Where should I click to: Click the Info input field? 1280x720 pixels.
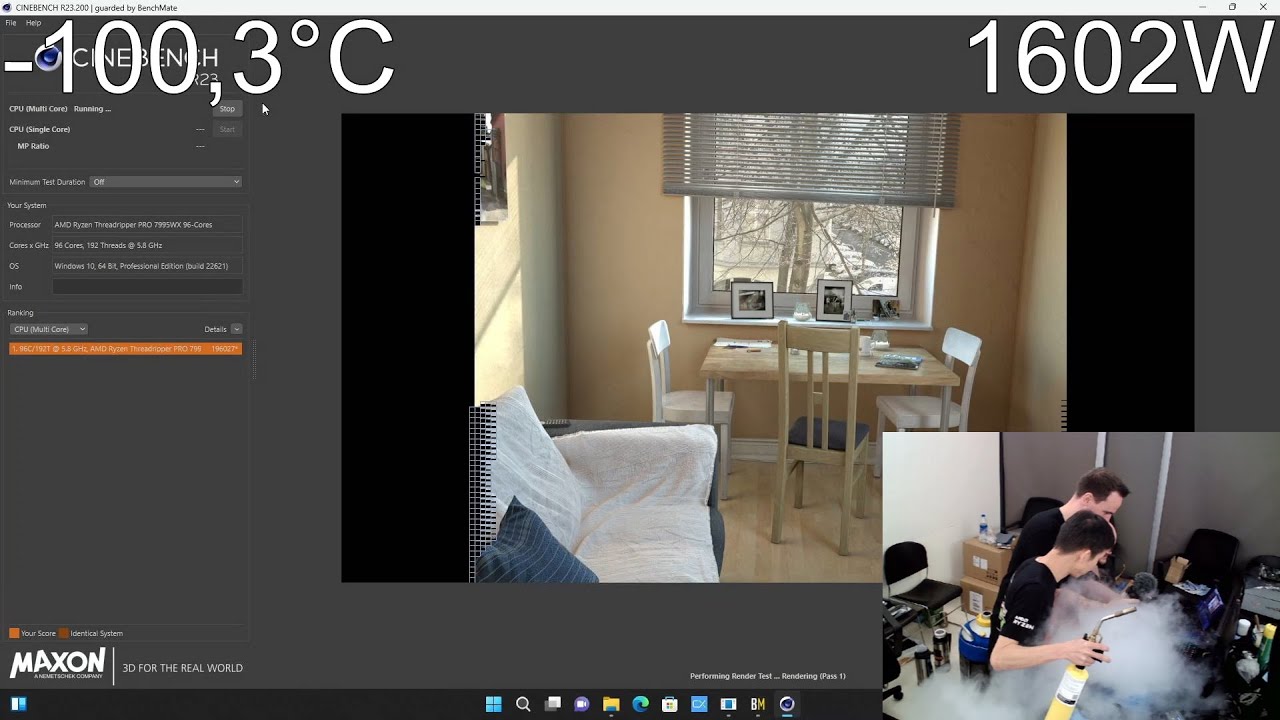click(x=147, y=287)
